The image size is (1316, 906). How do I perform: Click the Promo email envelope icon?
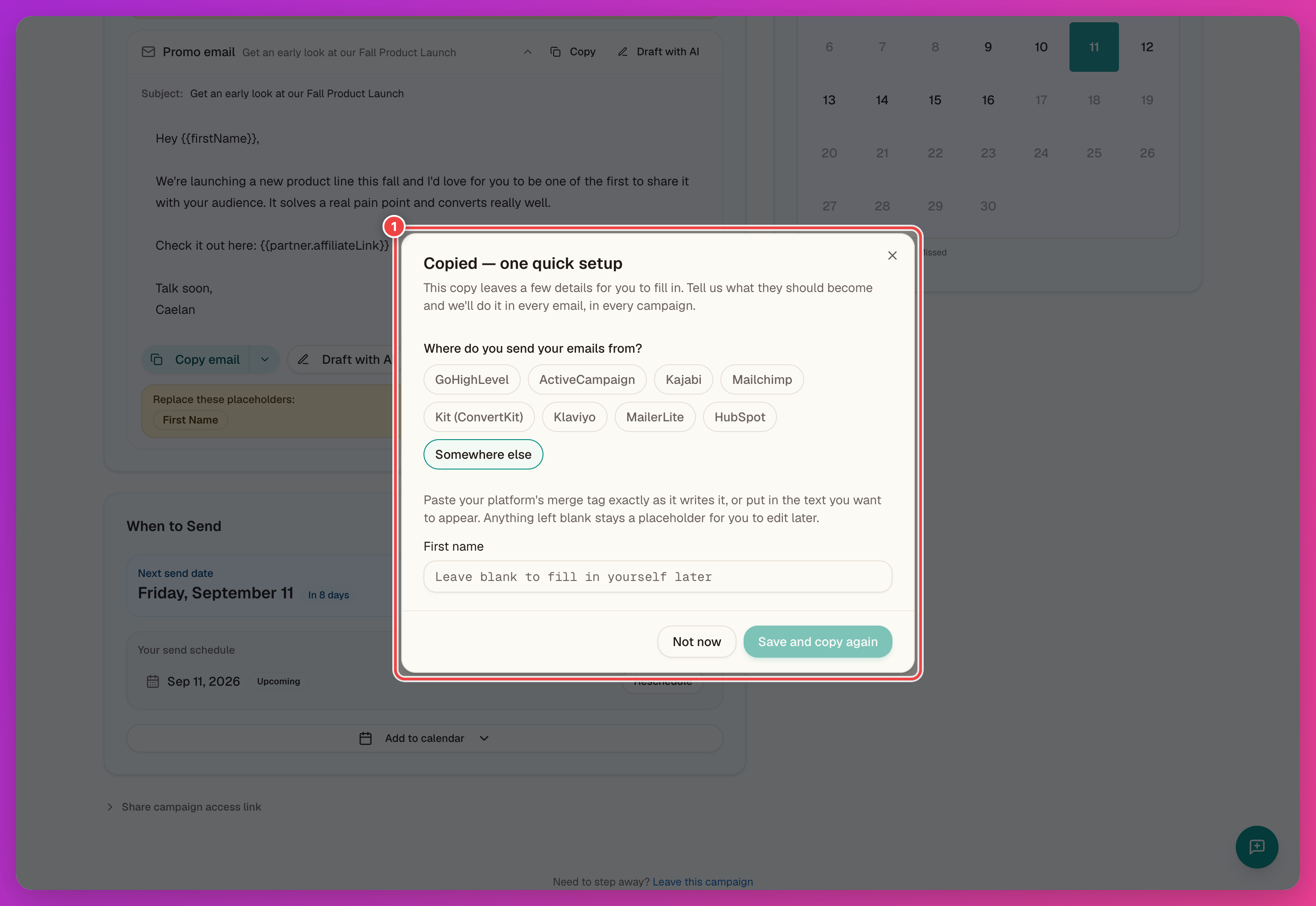point(148,52)
